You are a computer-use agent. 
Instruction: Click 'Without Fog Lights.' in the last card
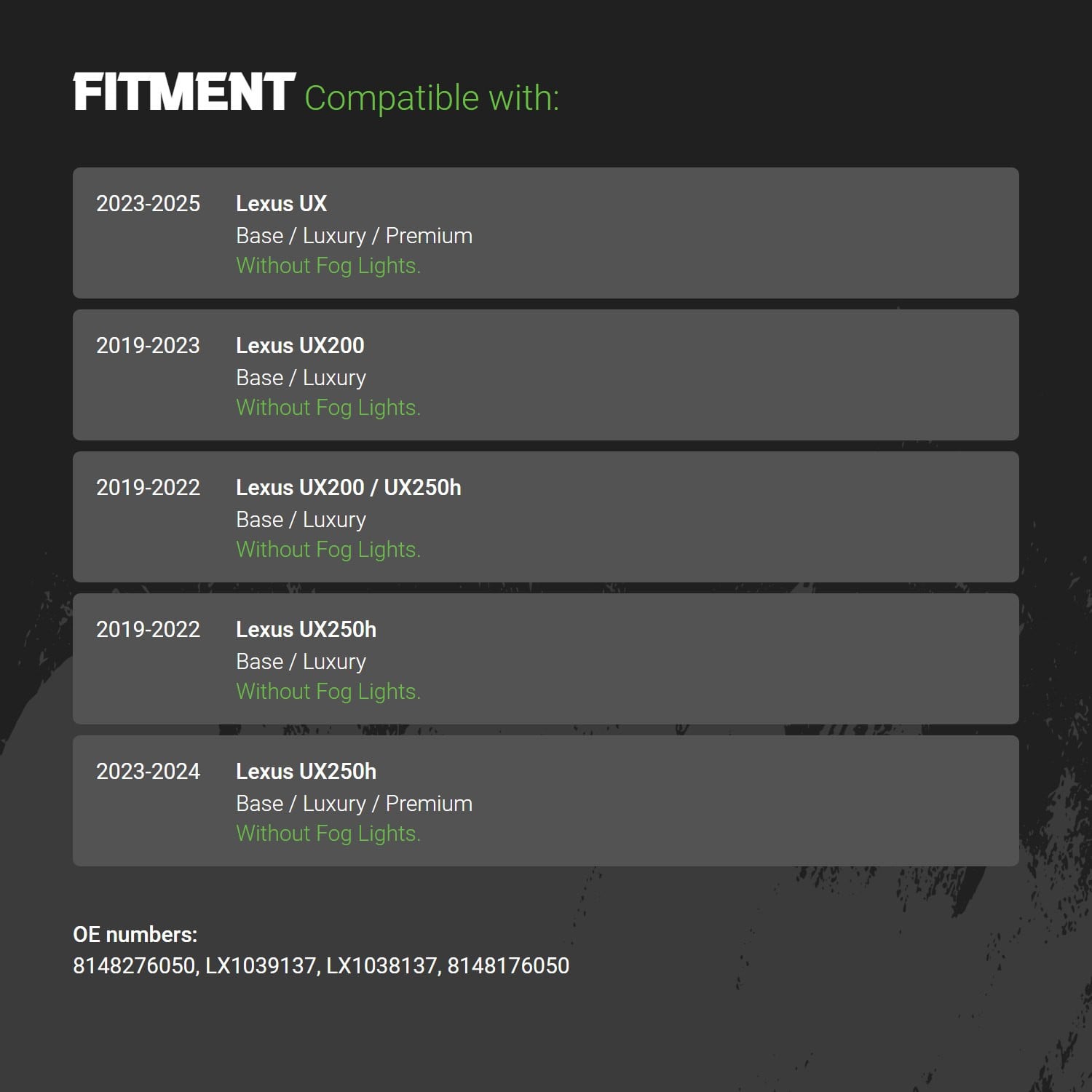coord(328,834)
